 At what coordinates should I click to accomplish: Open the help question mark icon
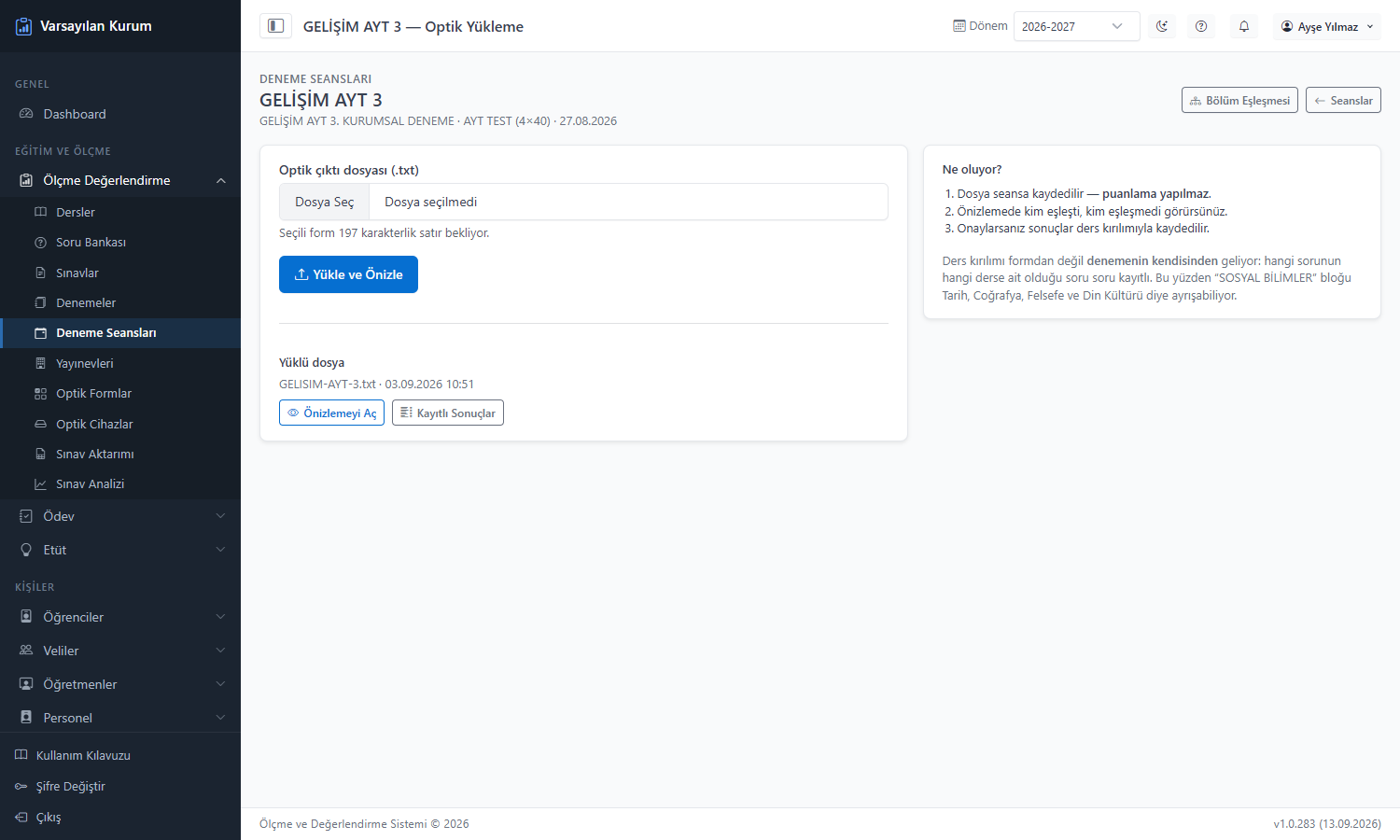1201,26
